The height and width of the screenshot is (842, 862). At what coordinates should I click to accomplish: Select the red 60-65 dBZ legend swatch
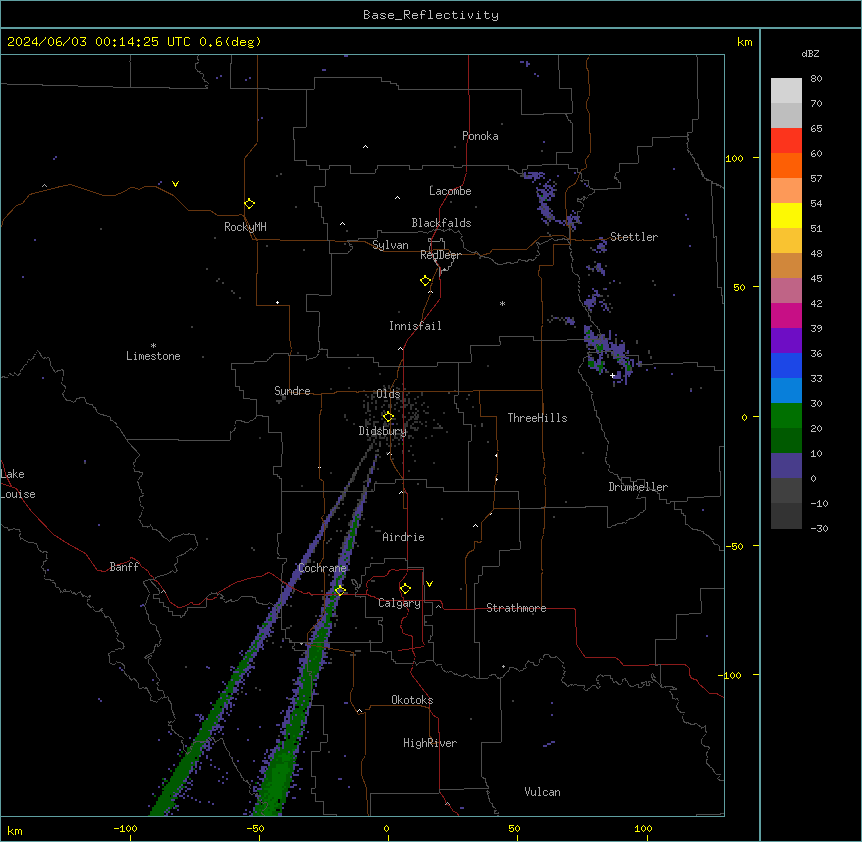[x=786, y=140]
